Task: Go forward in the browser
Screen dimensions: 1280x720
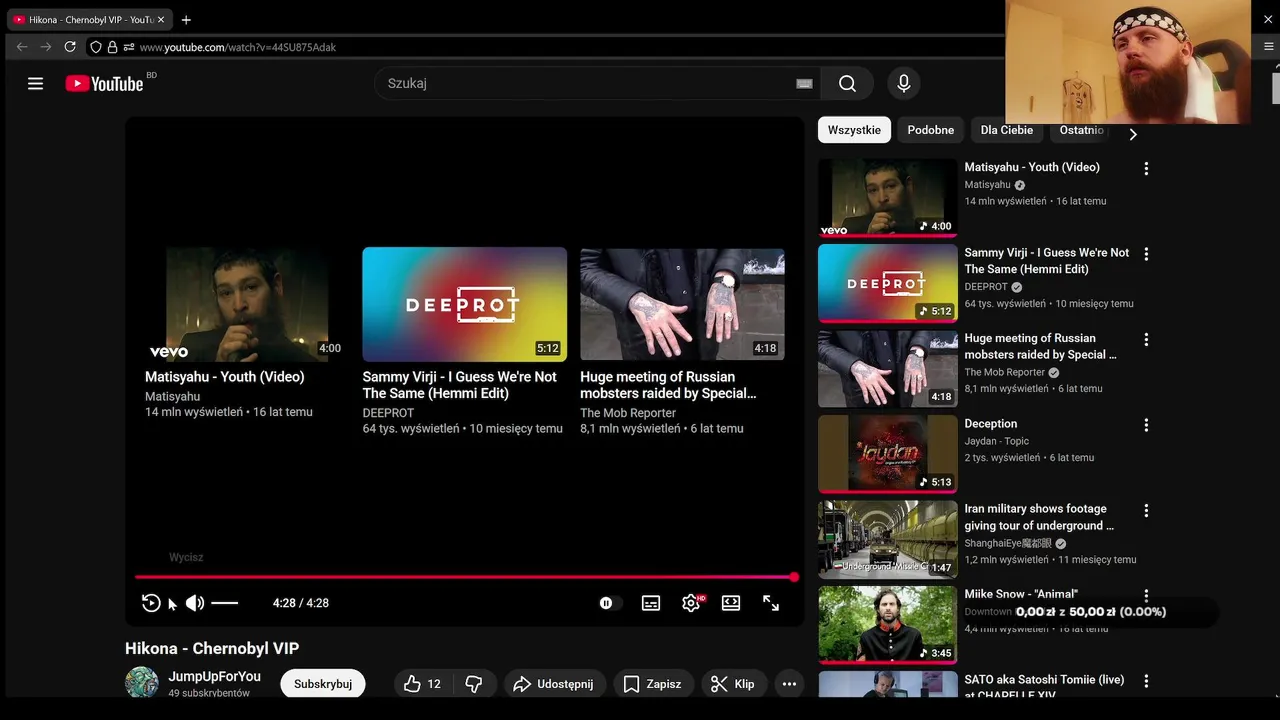Action: pyautogui.click(x=46, y=47)
